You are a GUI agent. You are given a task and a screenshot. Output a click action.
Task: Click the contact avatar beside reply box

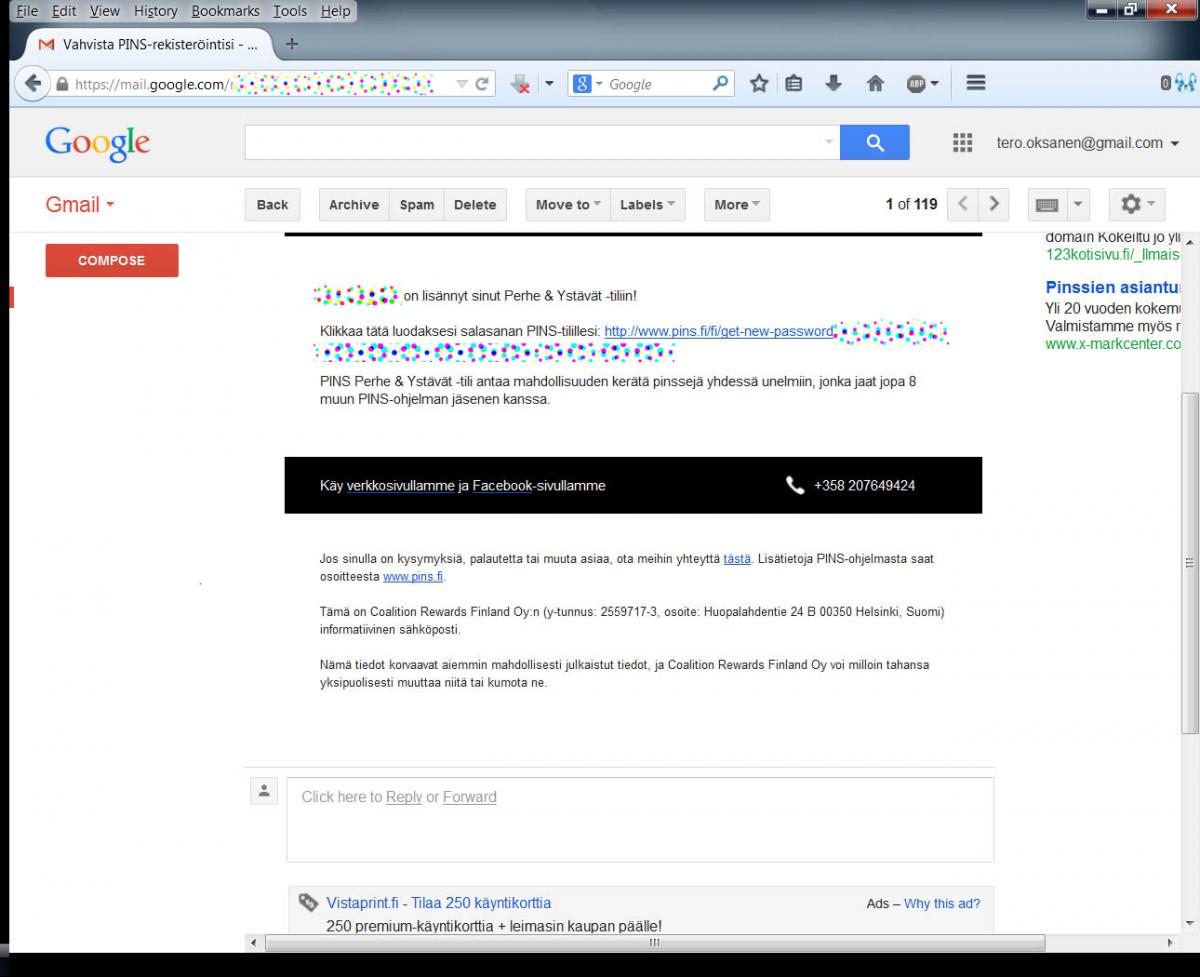[263, 791]
